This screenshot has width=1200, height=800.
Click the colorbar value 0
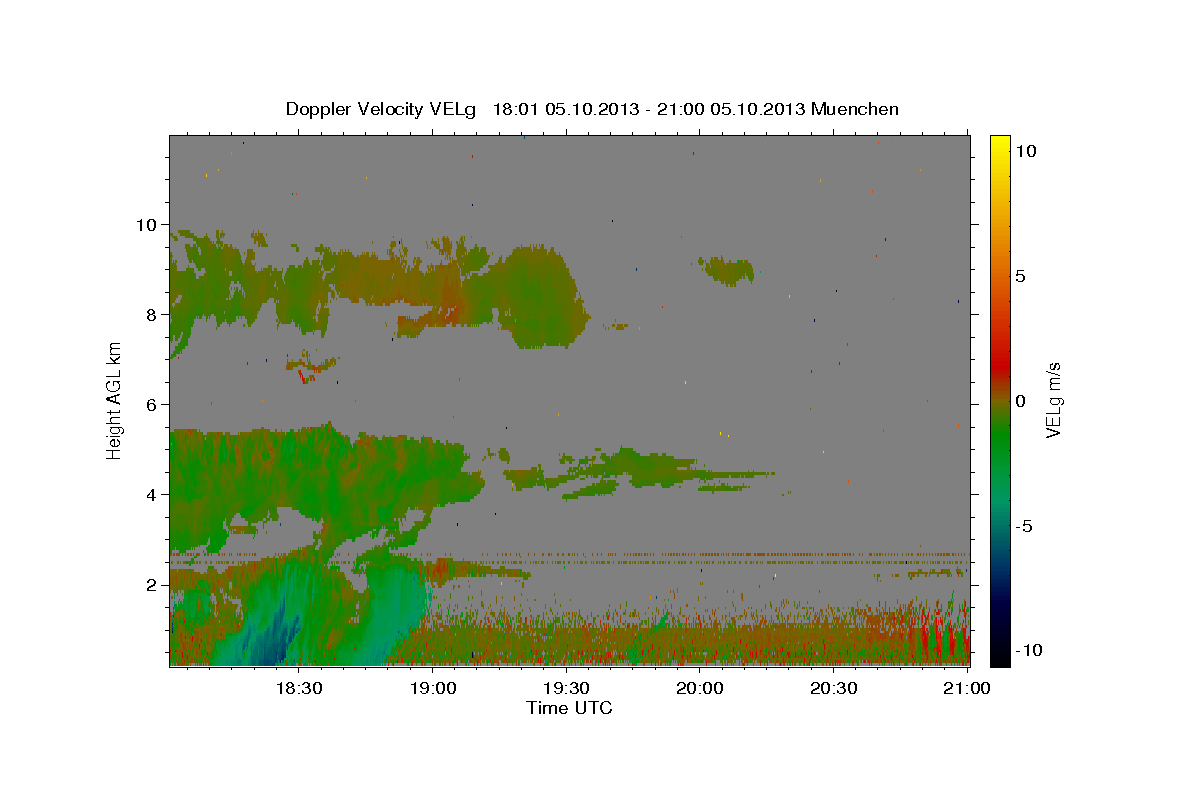(1021, 401)
